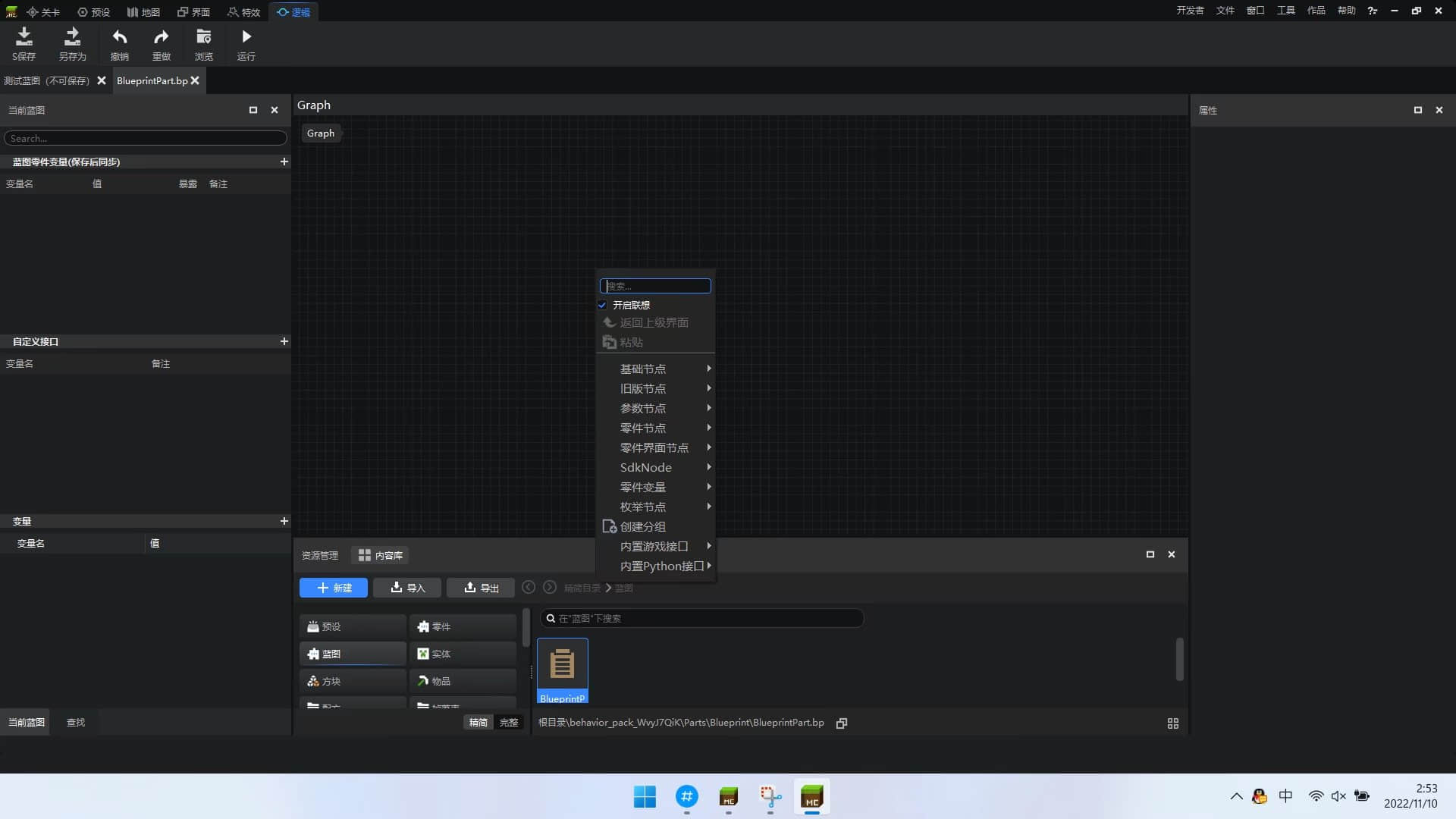Image resolution: width=1456 pixels, height=819 pixels.
Task: Copy path icon next to BlueprintPart.bp path
Action: (x=842, y=723)
